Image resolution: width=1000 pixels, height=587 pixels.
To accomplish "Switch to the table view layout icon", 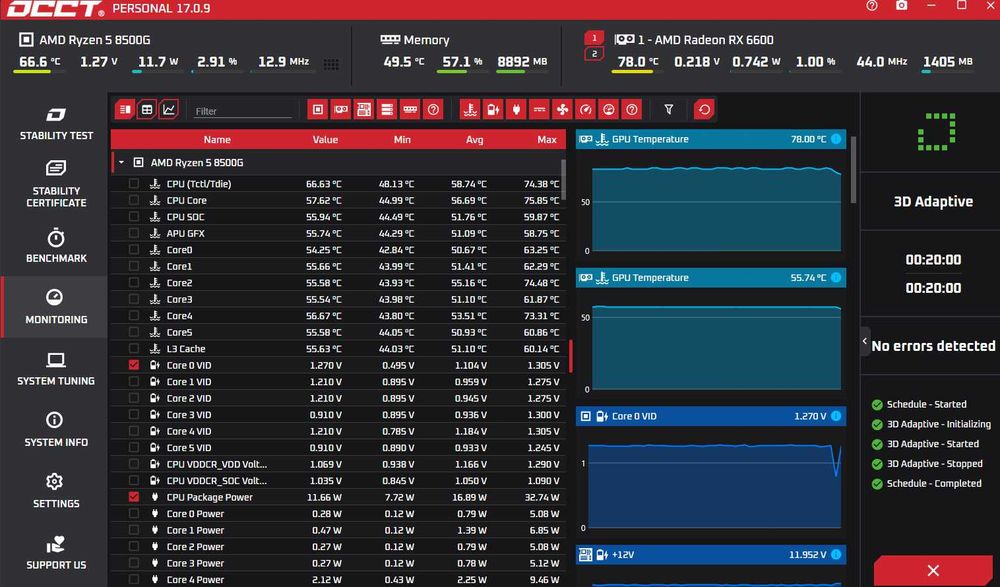I will (147, 110).
